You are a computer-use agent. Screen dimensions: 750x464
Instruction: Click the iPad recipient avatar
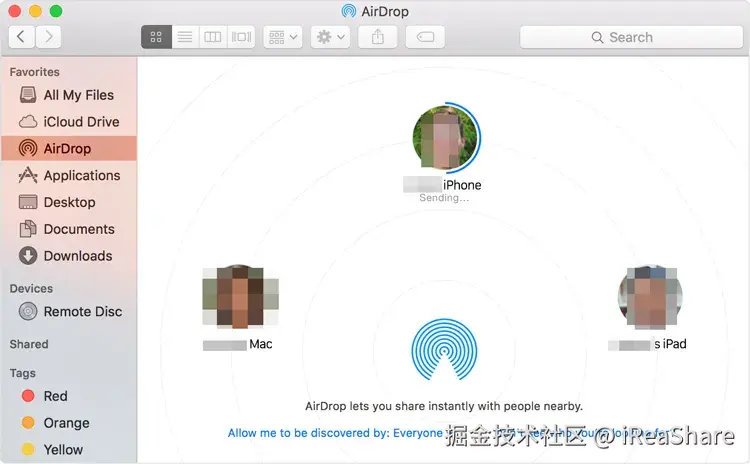click(x=651, y=297)
